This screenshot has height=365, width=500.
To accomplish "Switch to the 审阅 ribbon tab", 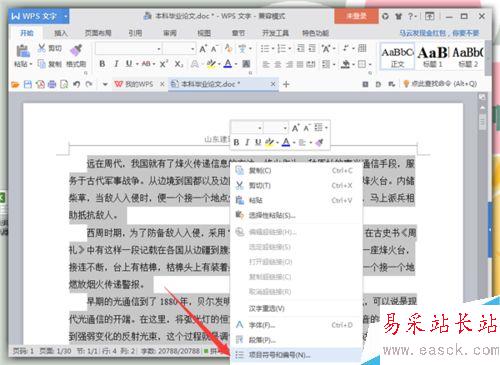I will (x=170, y=33).
